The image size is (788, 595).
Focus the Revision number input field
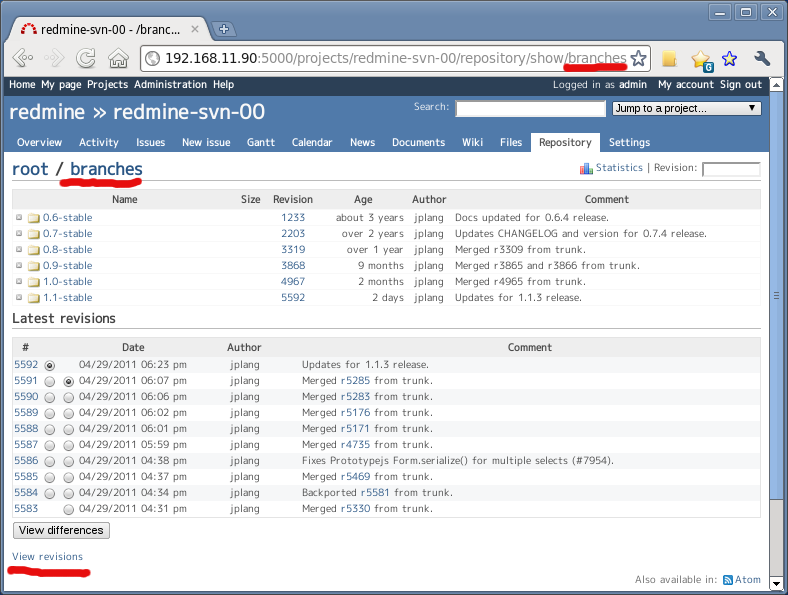coord(731,169)
